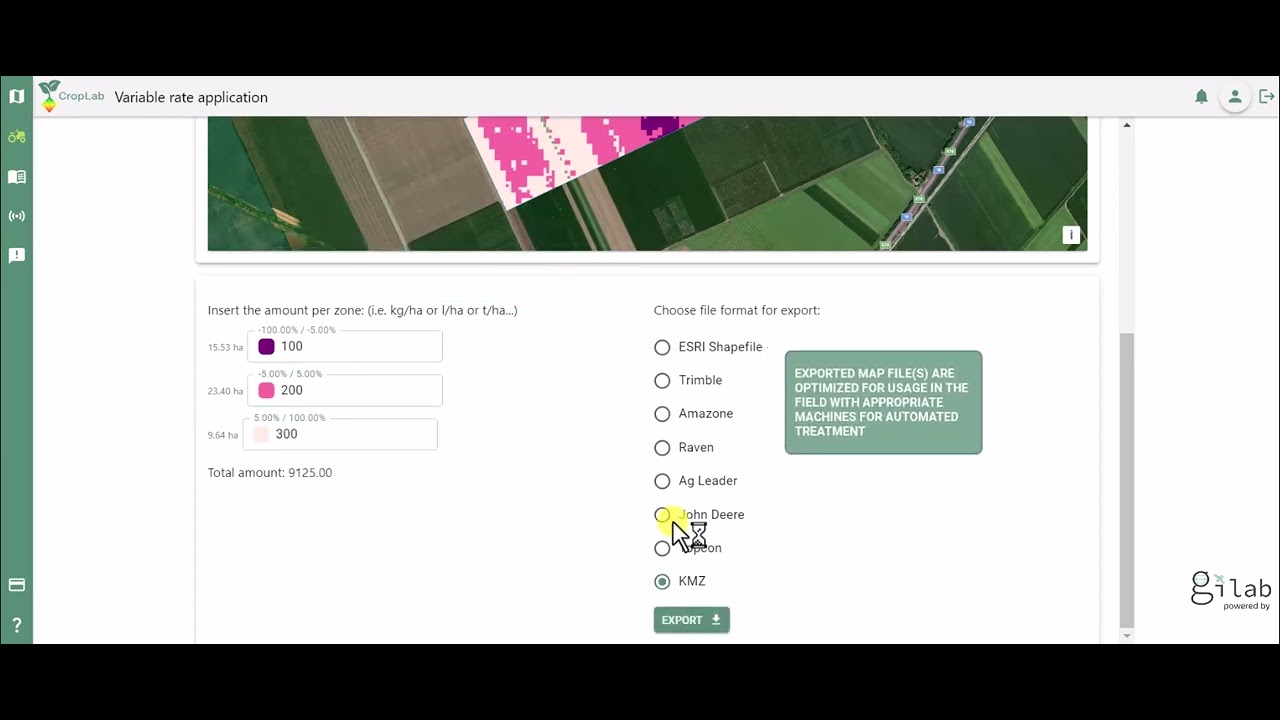1280x720 pixels.
Task: Select John Deere export format
Action: coord(662,515)
